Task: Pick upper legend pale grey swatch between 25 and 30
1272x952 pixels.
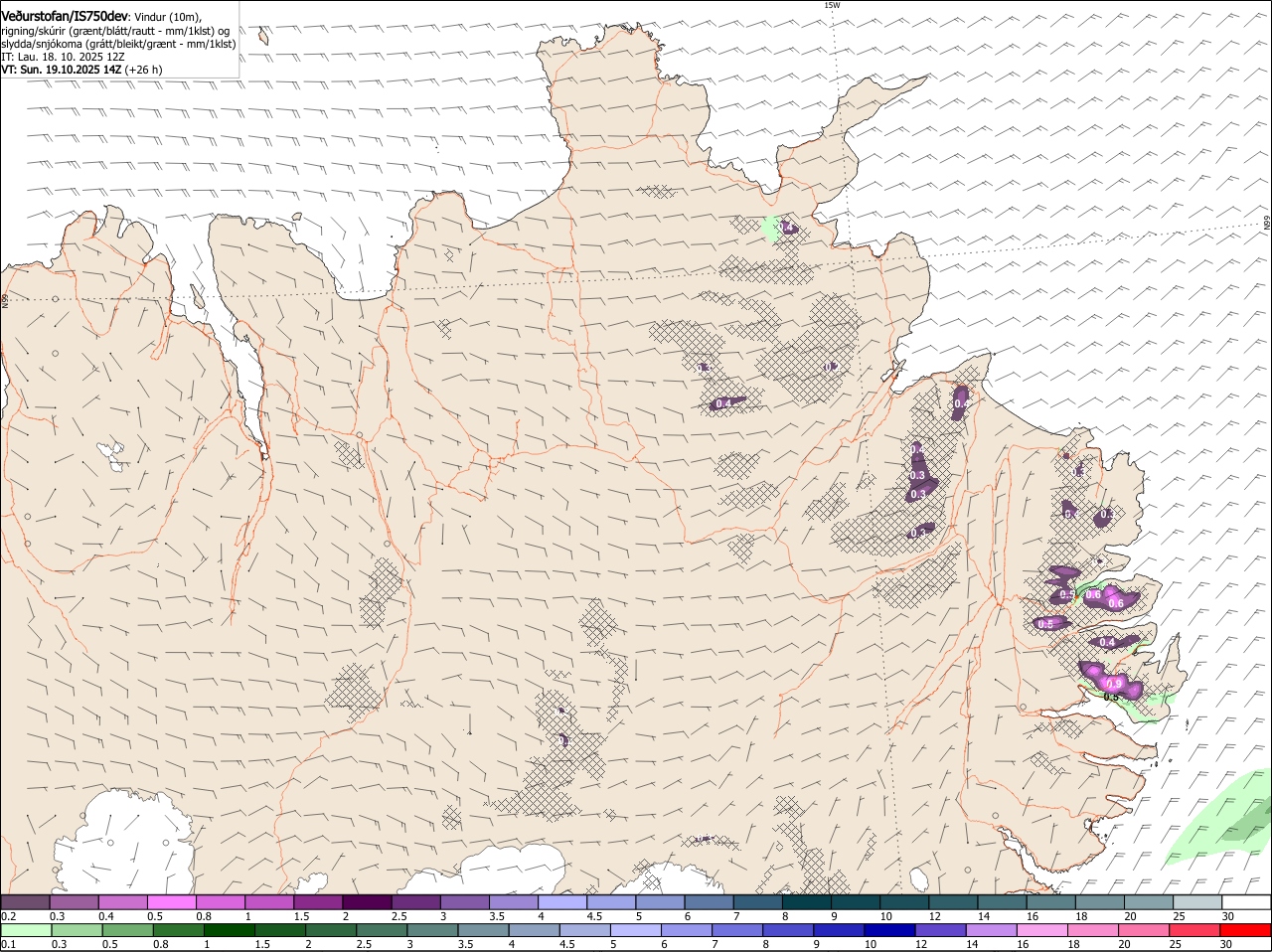Action: [1197, 901]
